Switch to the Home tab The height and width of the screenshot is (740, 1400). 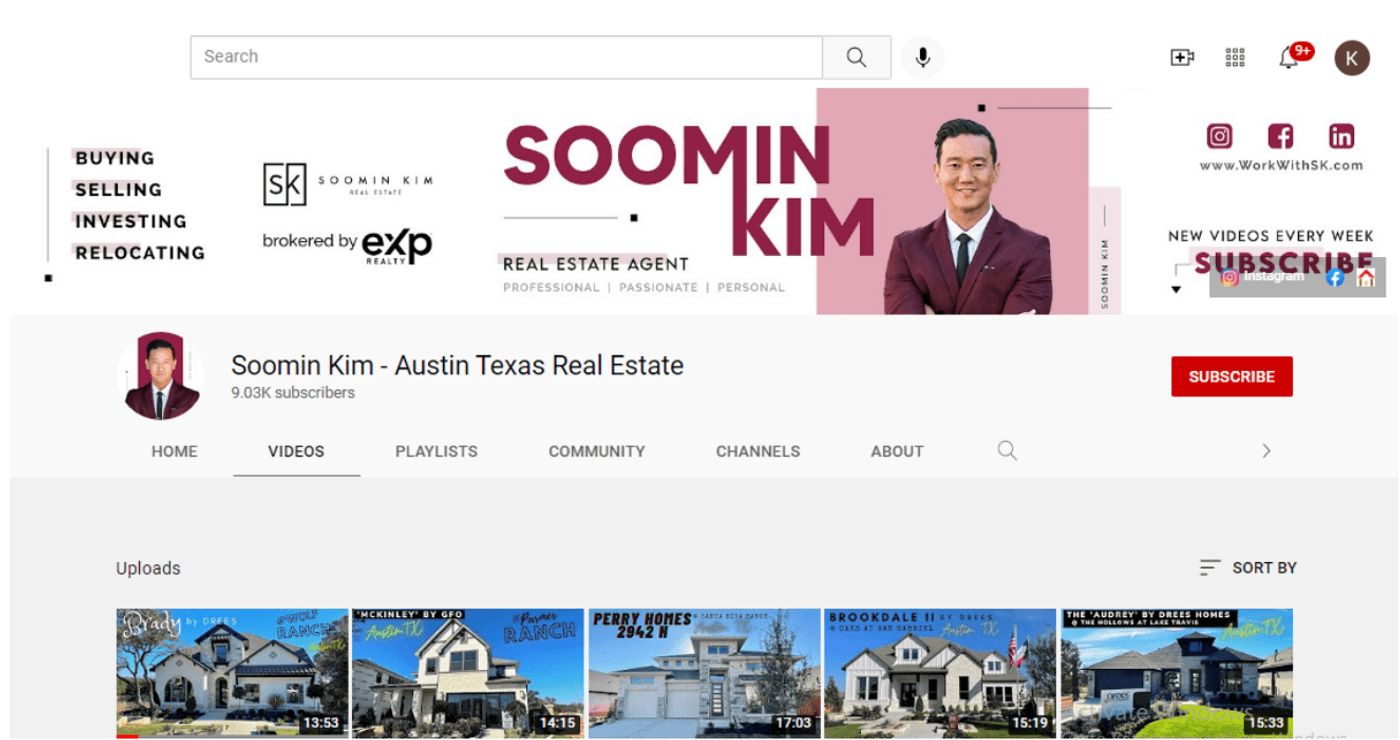click(174, 451)
